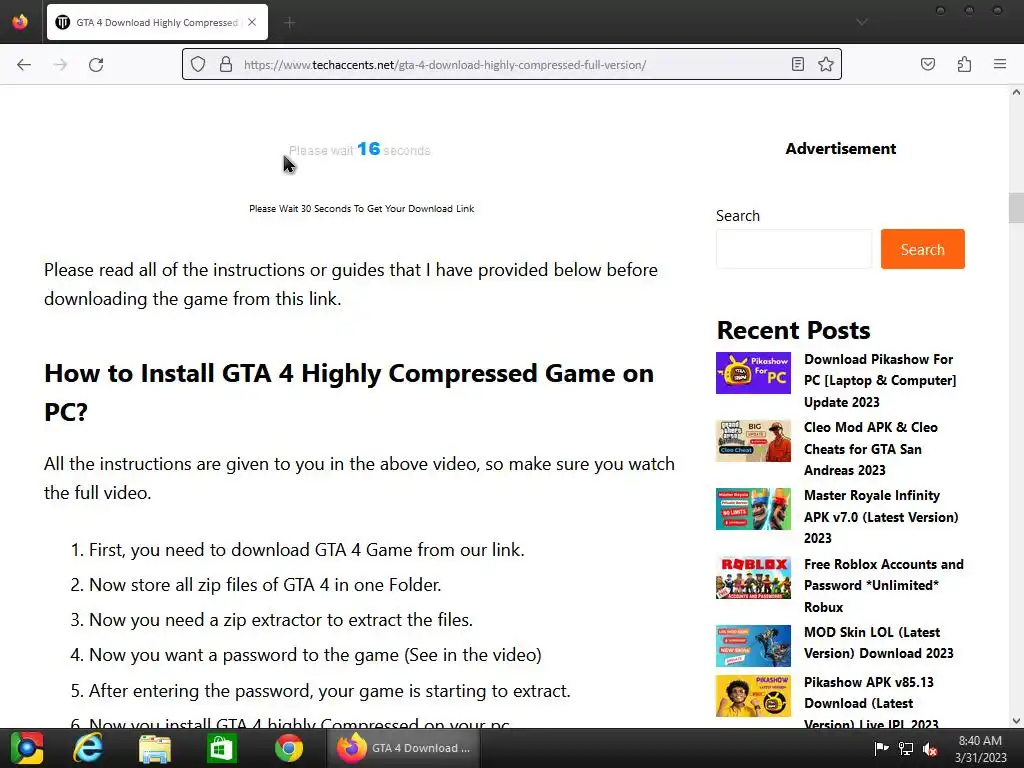Click the scrollbar up arrow
This screenshot has height=768, width=1024.
tap(1016, 93)
